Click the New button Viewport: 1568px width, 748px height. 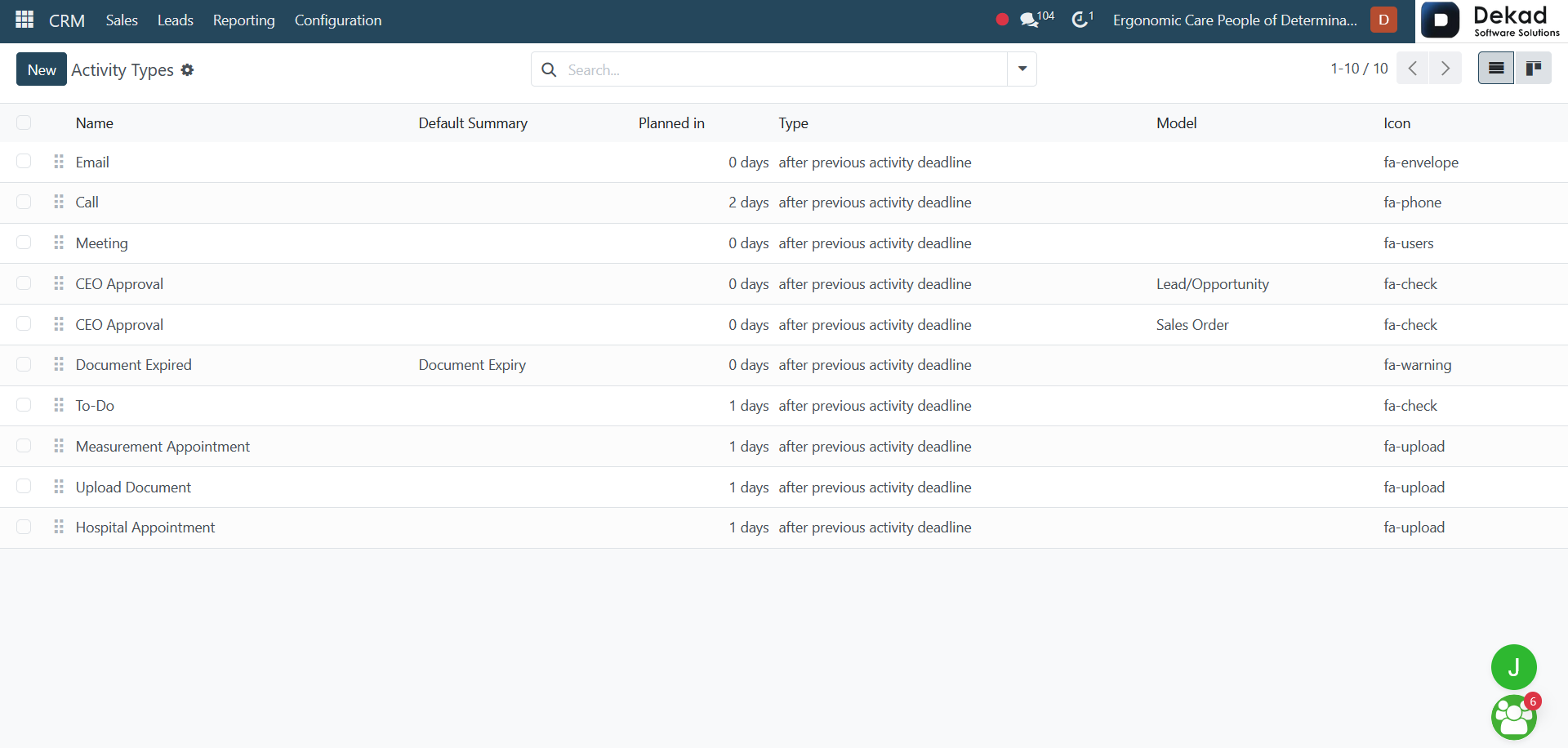(42, 69)
